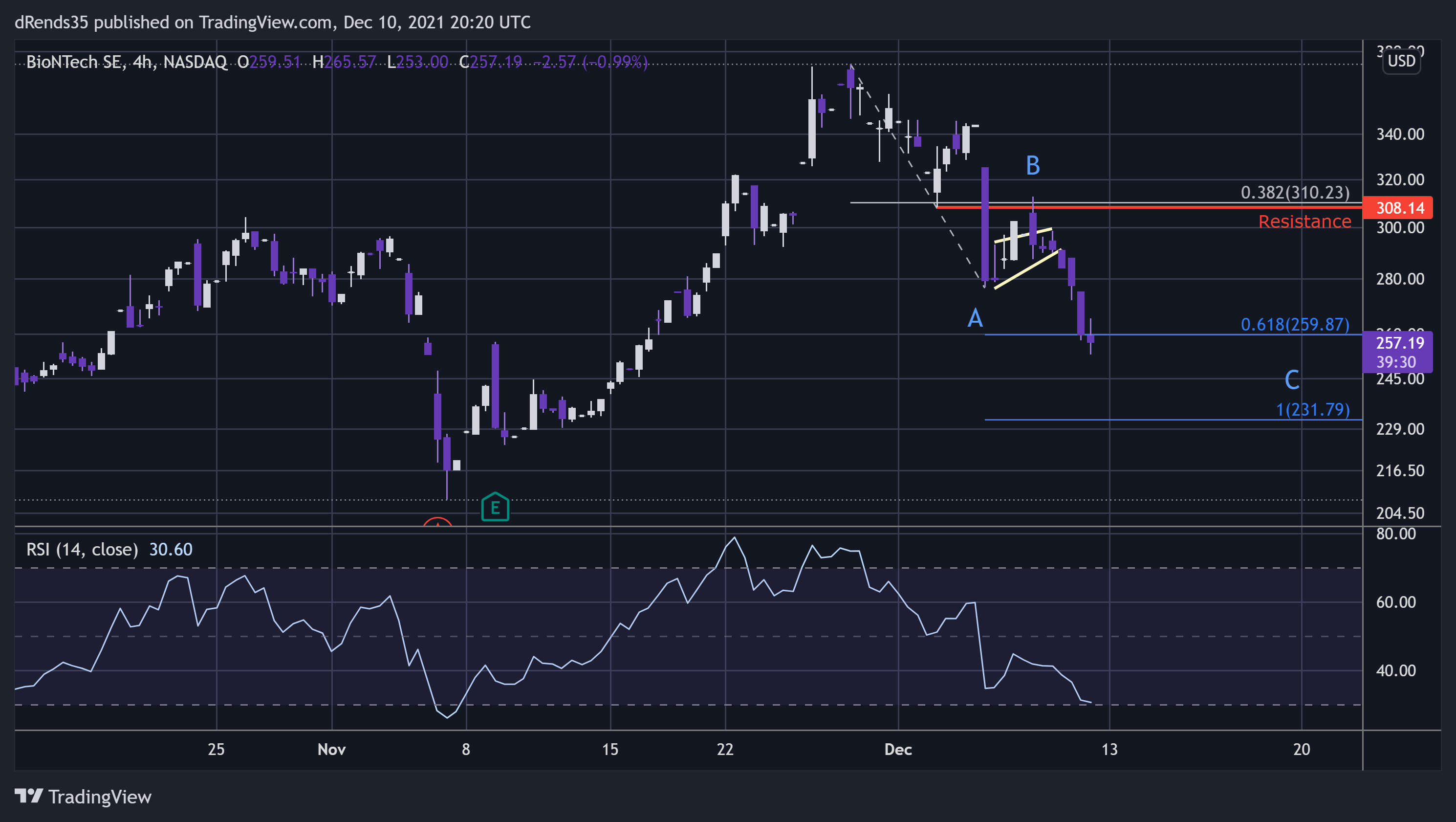
Task: Click the earnings E marker icon
Action: point(495,507)
